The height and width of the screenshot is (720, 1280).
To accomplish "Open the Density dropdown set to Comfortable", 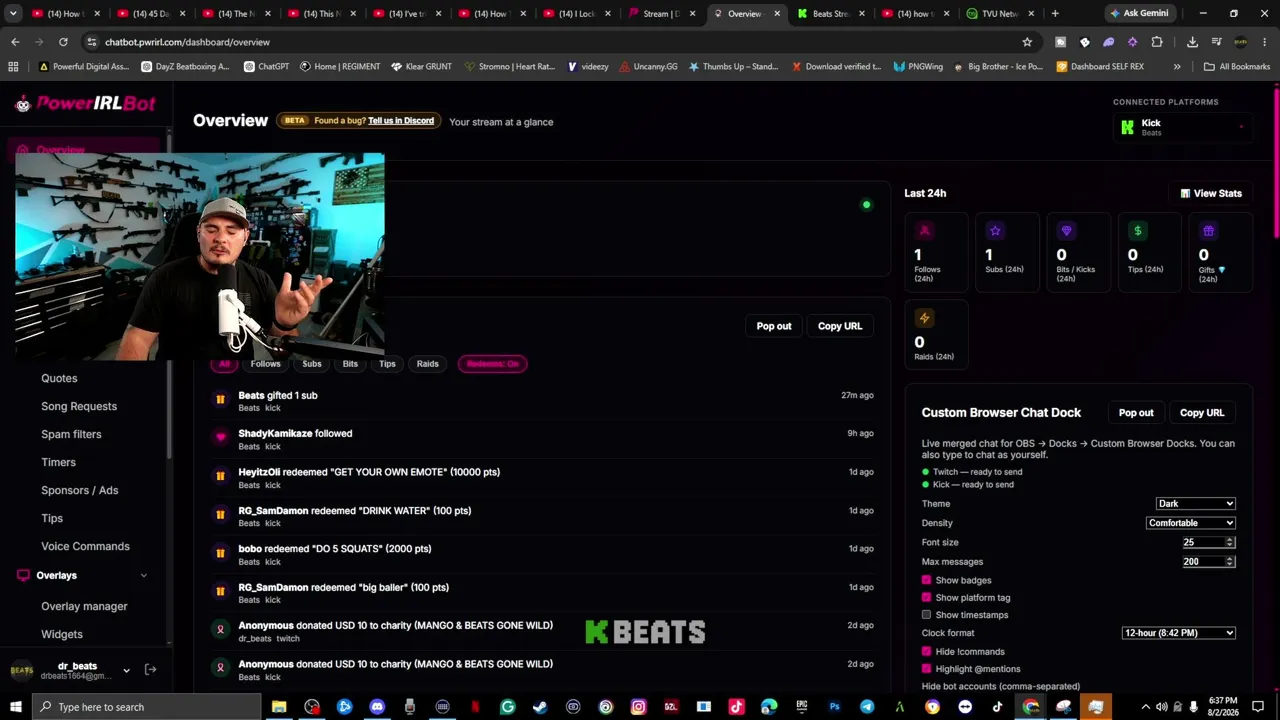I will (1191, 523).
